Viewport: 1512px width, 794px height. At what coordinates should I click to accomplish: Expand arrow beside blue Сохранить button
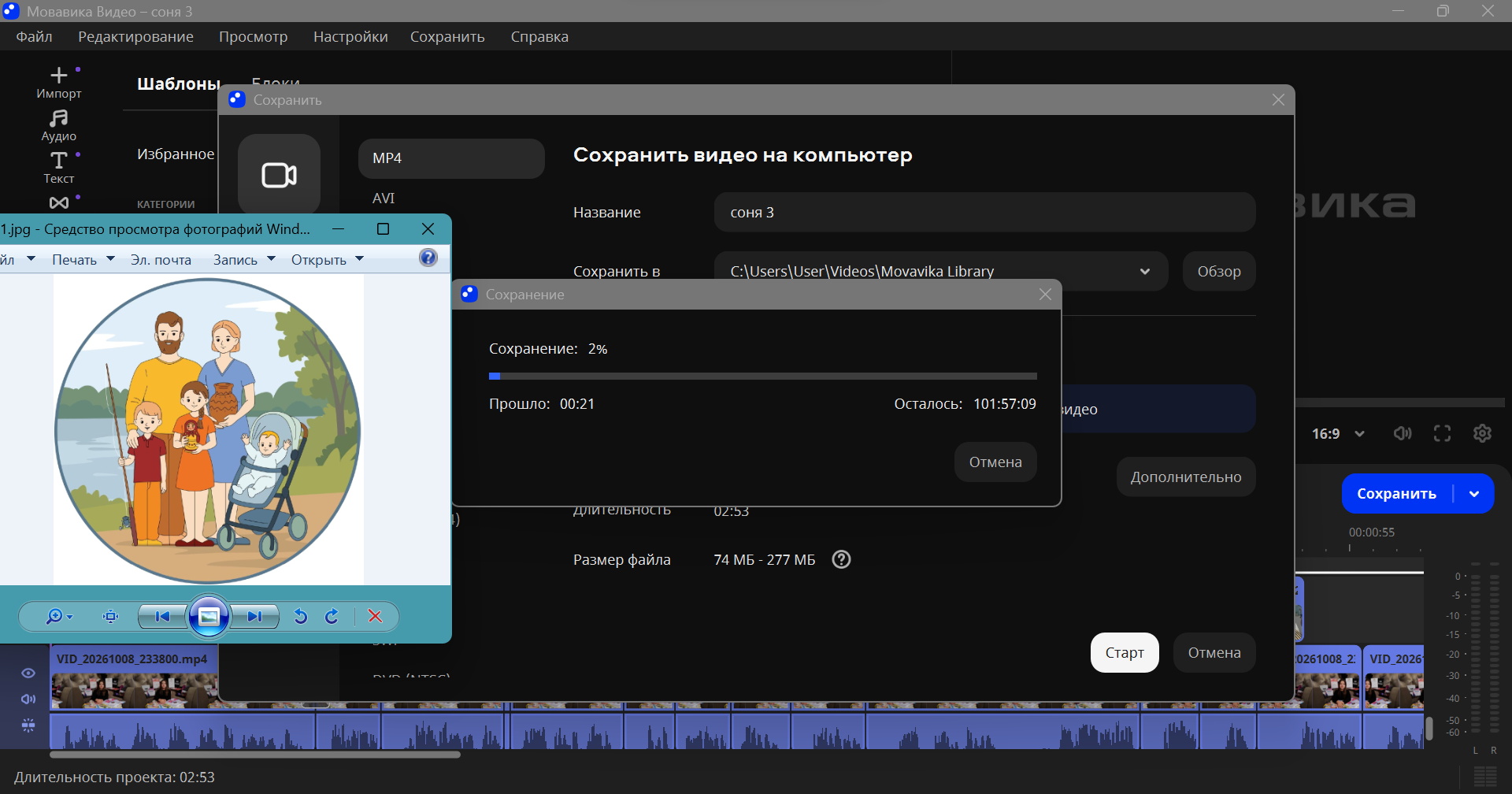click(1474, 494)
